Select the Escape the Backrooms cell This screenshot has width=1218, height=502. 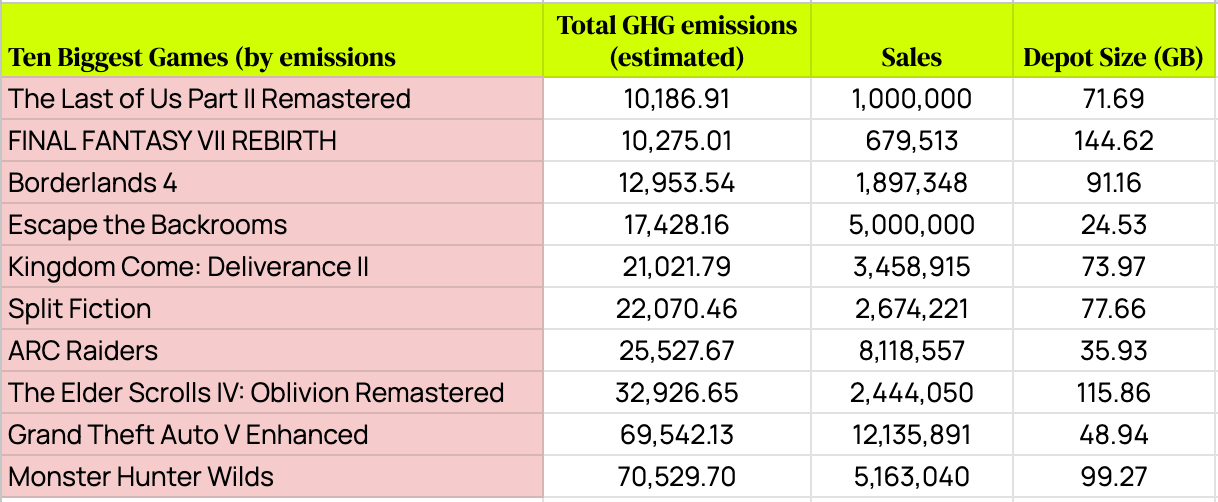(148, 225)
